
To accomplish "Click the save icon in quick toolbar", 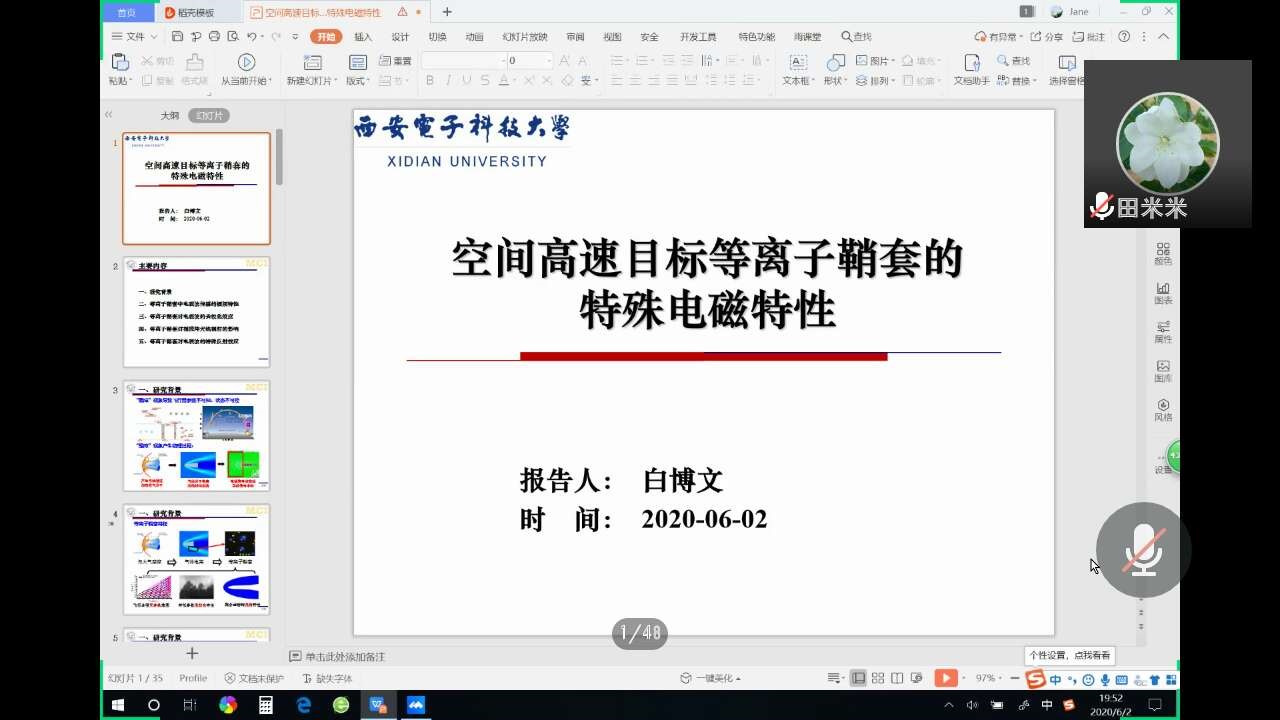I will point(178,37).
